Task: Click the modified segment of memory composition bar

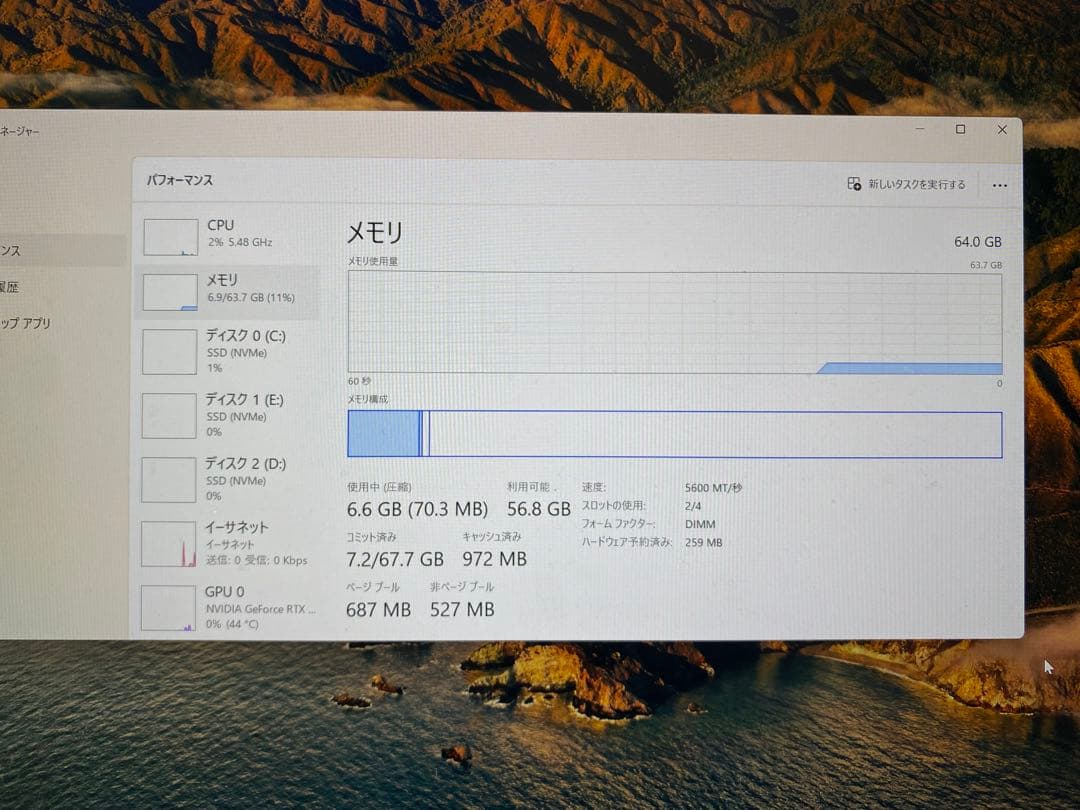Action: tap(424, 434)
